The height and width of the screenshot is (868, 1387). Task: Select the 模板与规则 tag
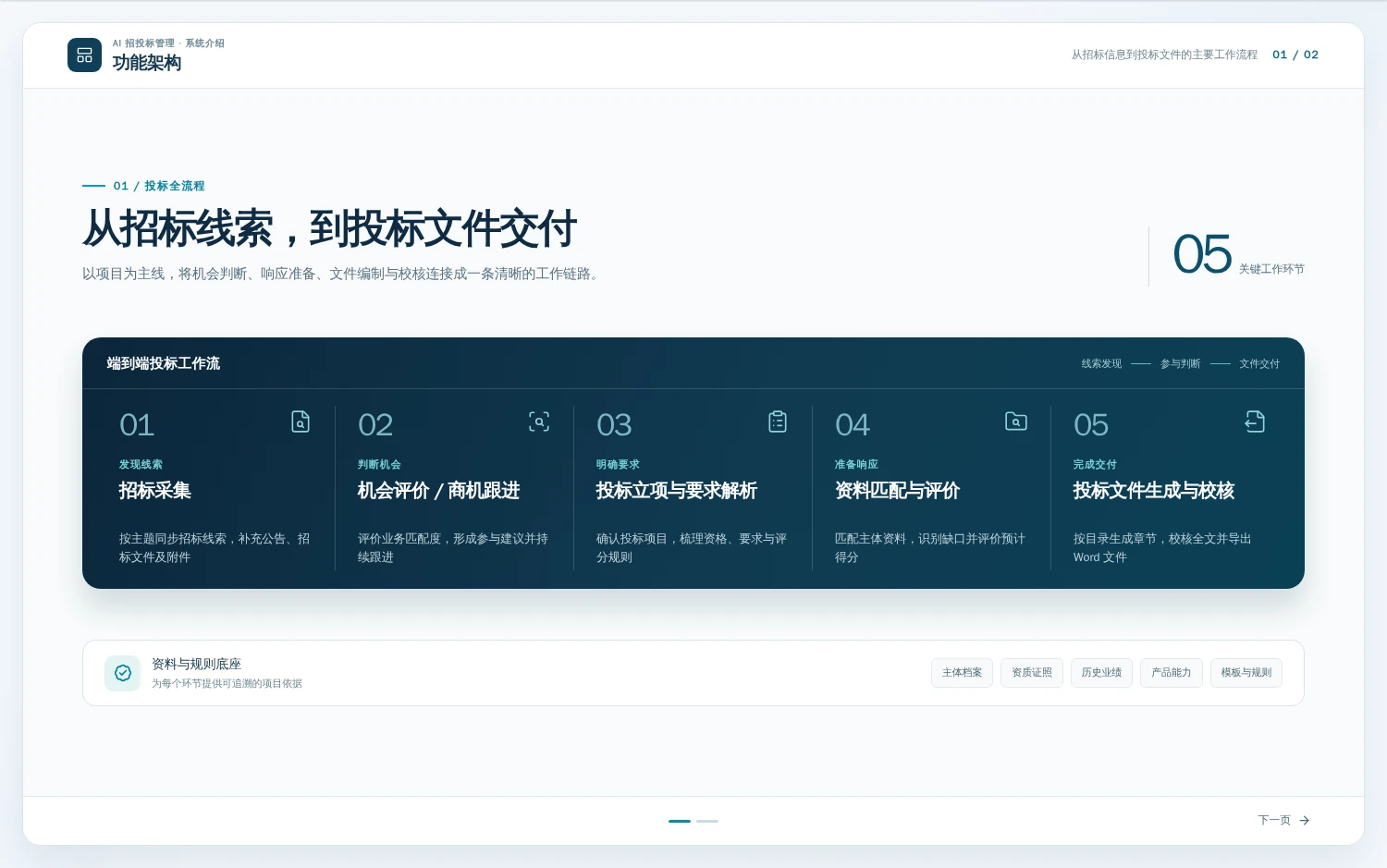[1246, 673]
